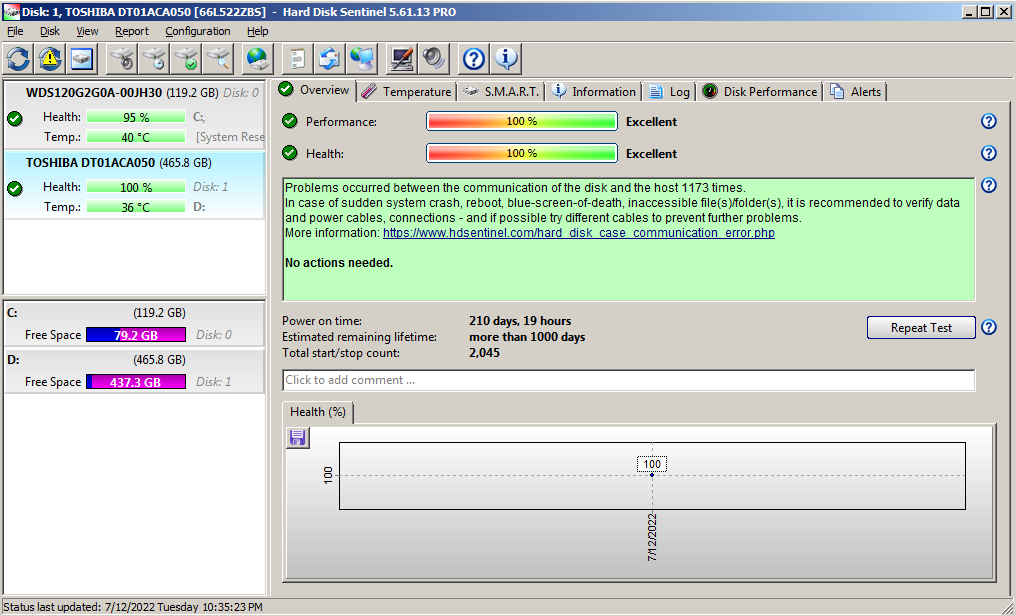
Task: Open the notepad report toolbar icon
Action: 297,59
